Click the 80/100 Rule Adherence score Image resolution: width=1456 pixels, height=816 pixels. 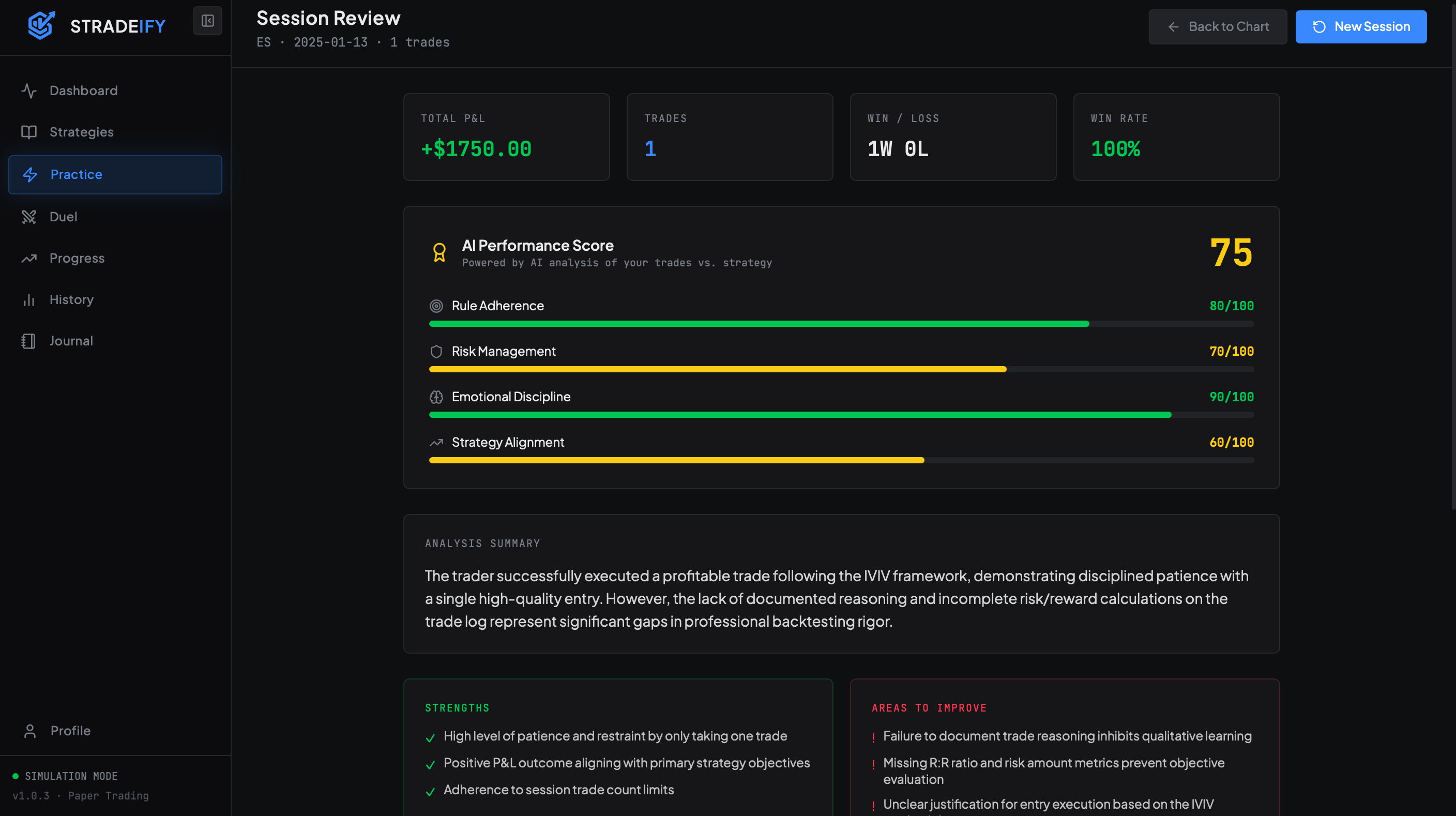point(1231,306)
